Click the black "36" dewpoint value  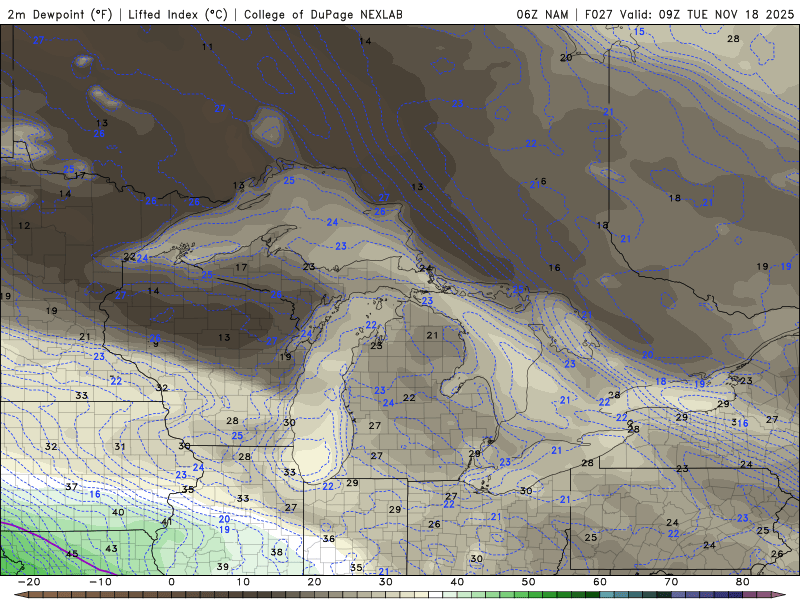pyautogui.click(x=329, y=538)
